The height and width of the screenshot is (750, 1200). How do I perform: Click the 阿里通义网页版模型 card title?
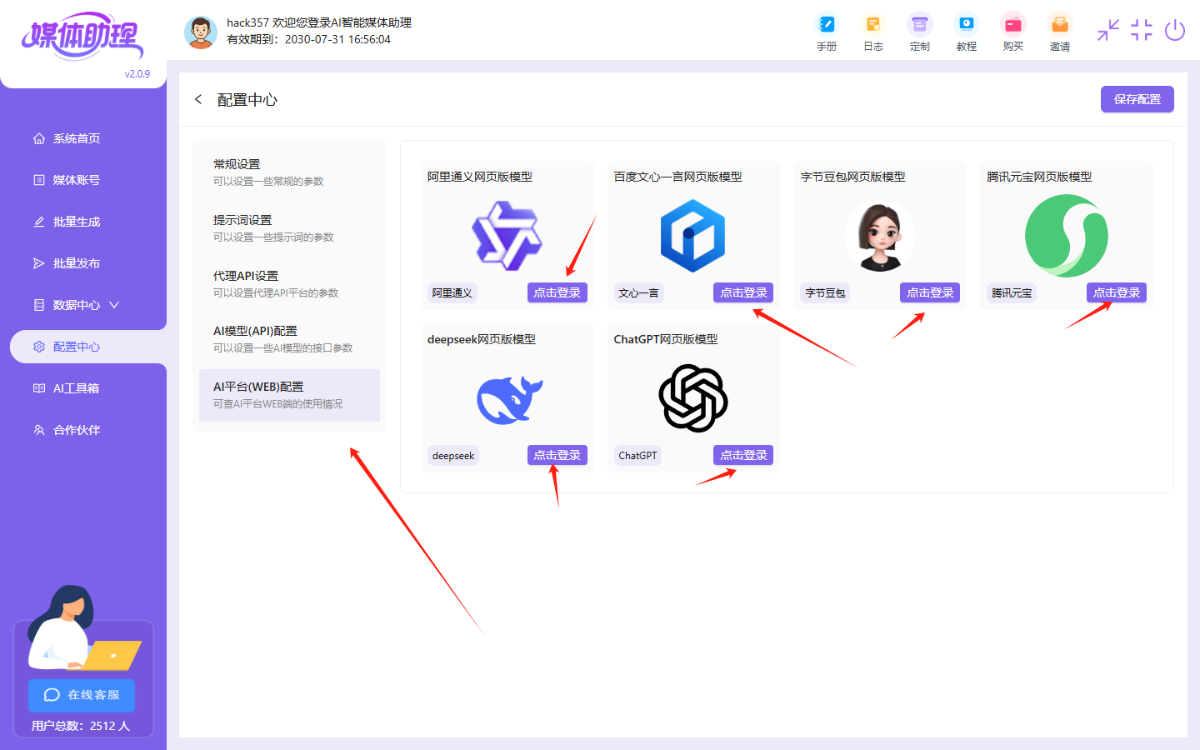tap(480, 177)
